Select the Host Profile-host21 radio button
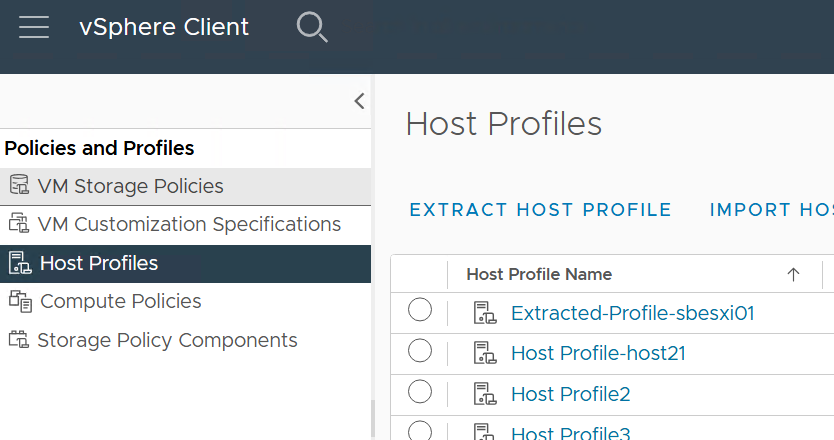Image resolution: width=834 pixels, height=440 pixels. pos(420,351)
